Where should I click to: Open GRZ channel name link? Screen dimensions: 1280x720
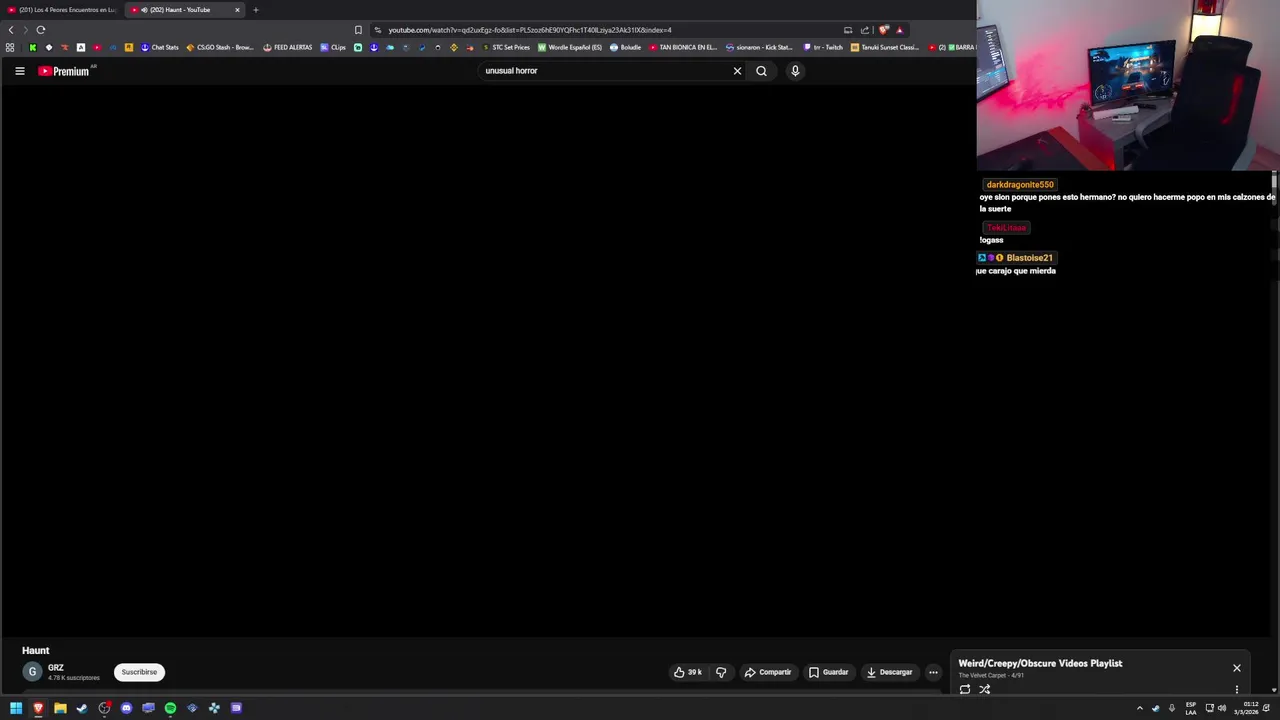point(56,668)
